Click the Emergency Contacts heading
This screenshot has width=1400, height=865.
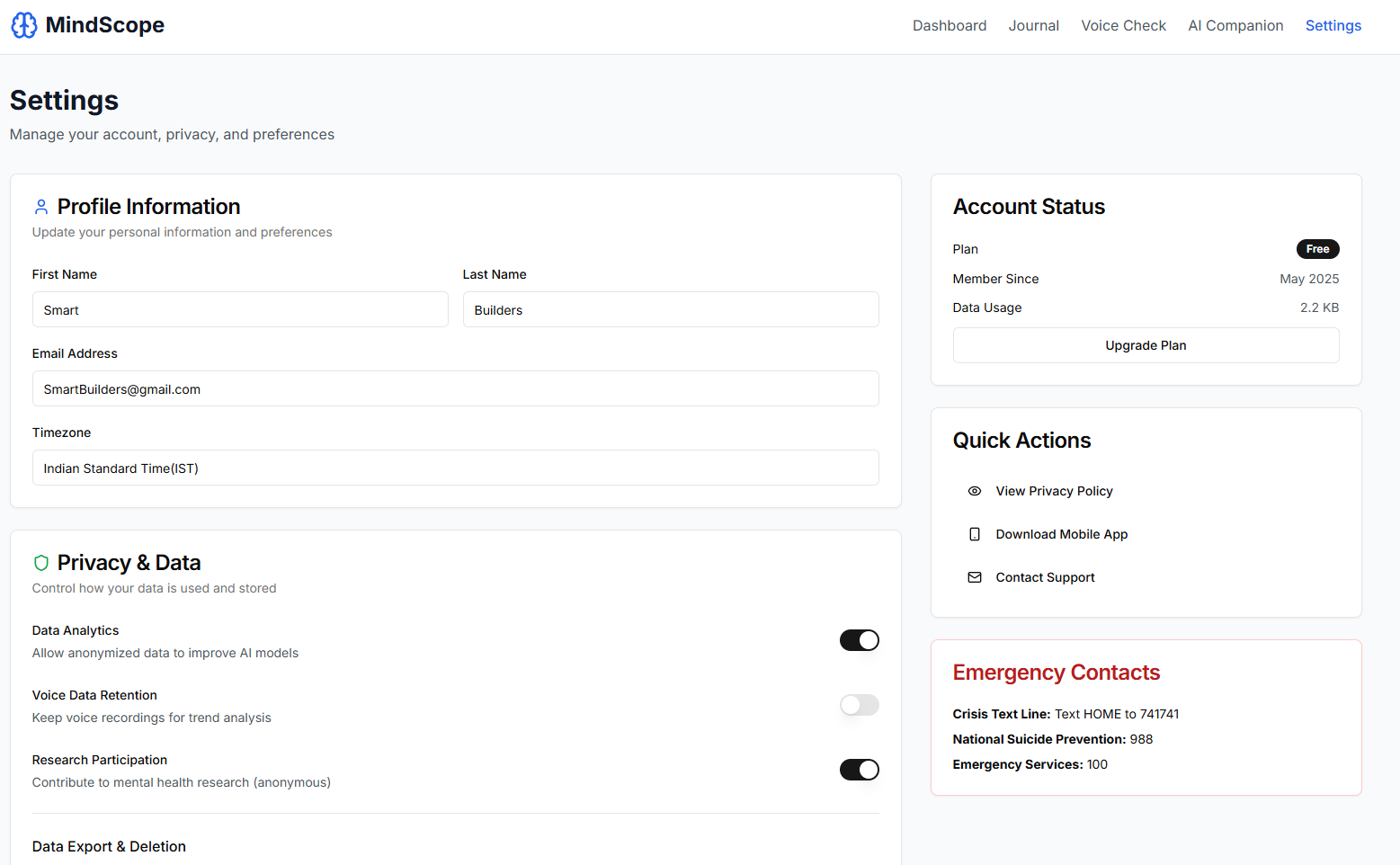coord(1057,673)
